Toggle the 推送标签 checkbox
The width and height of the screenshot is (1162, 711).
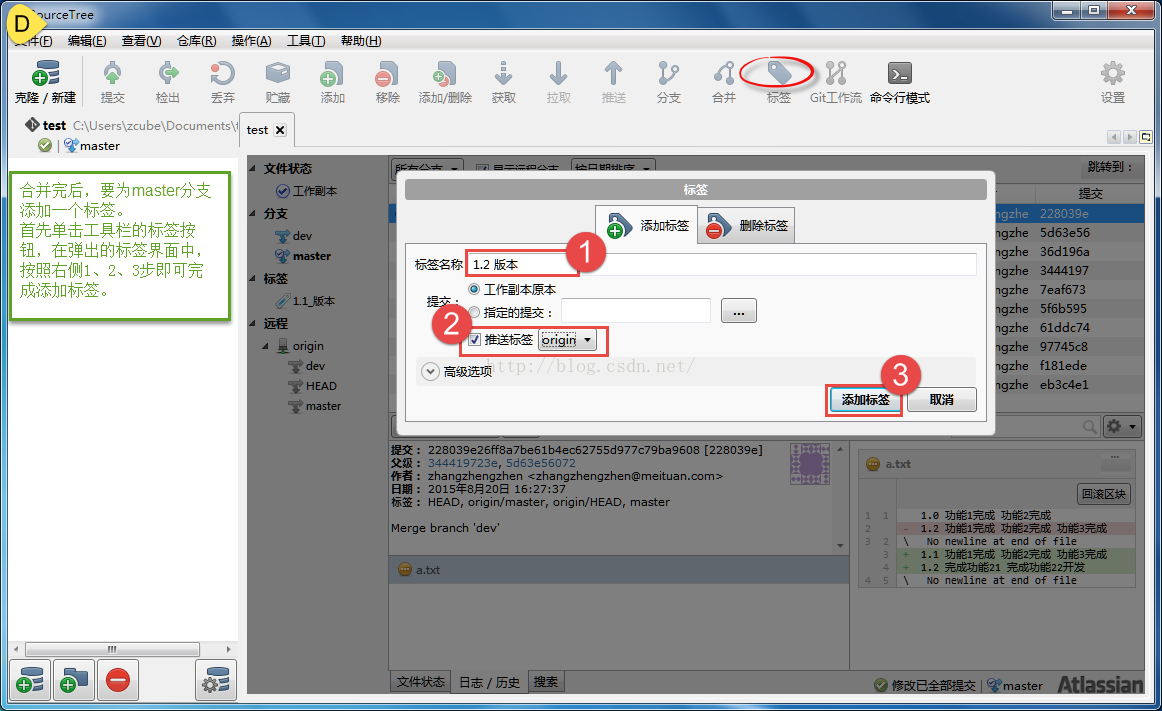(x=474, y=340)
